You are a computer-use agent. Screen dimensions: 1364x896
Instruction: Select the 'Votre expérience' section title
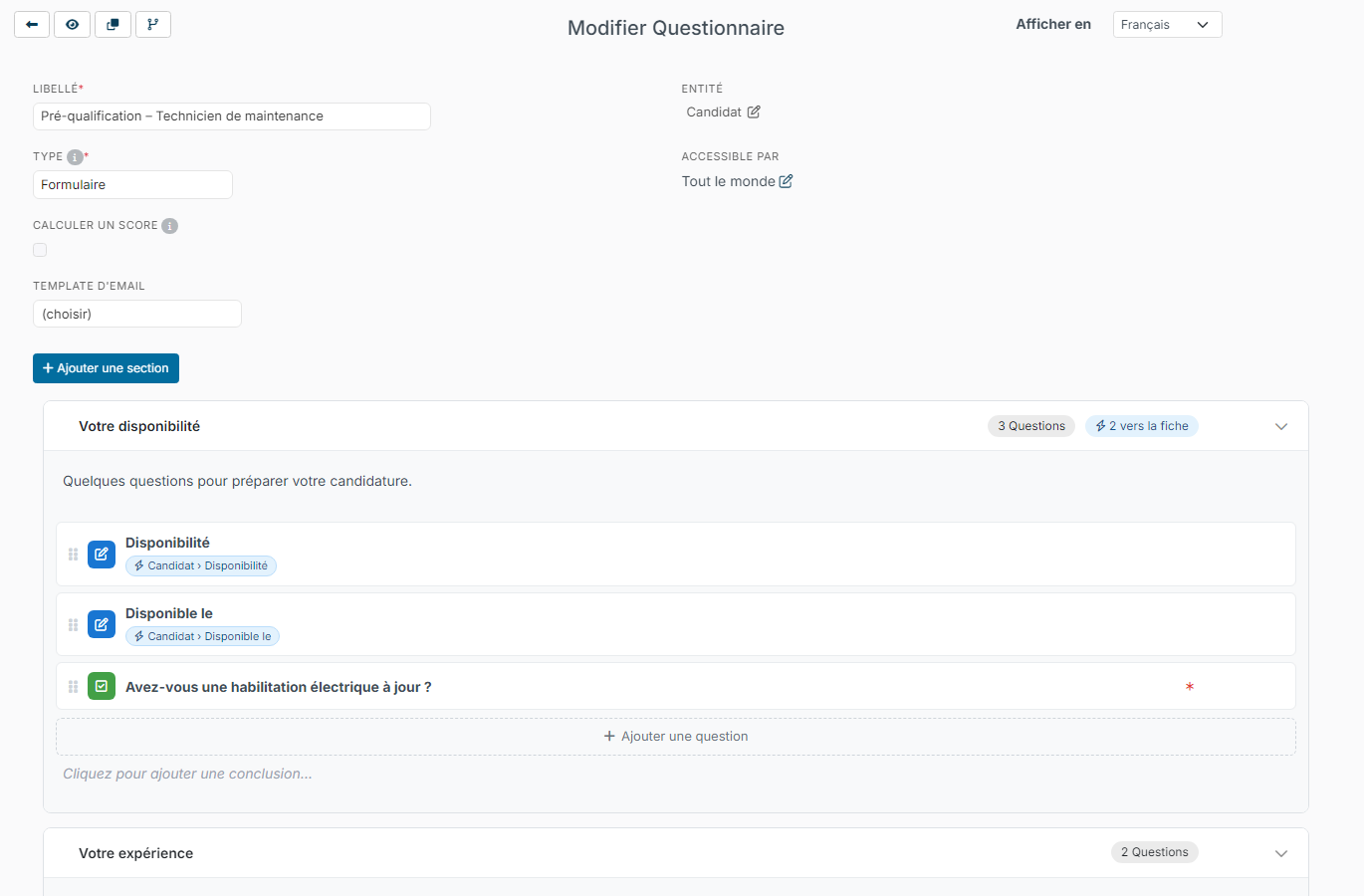[x=136, y=853]
